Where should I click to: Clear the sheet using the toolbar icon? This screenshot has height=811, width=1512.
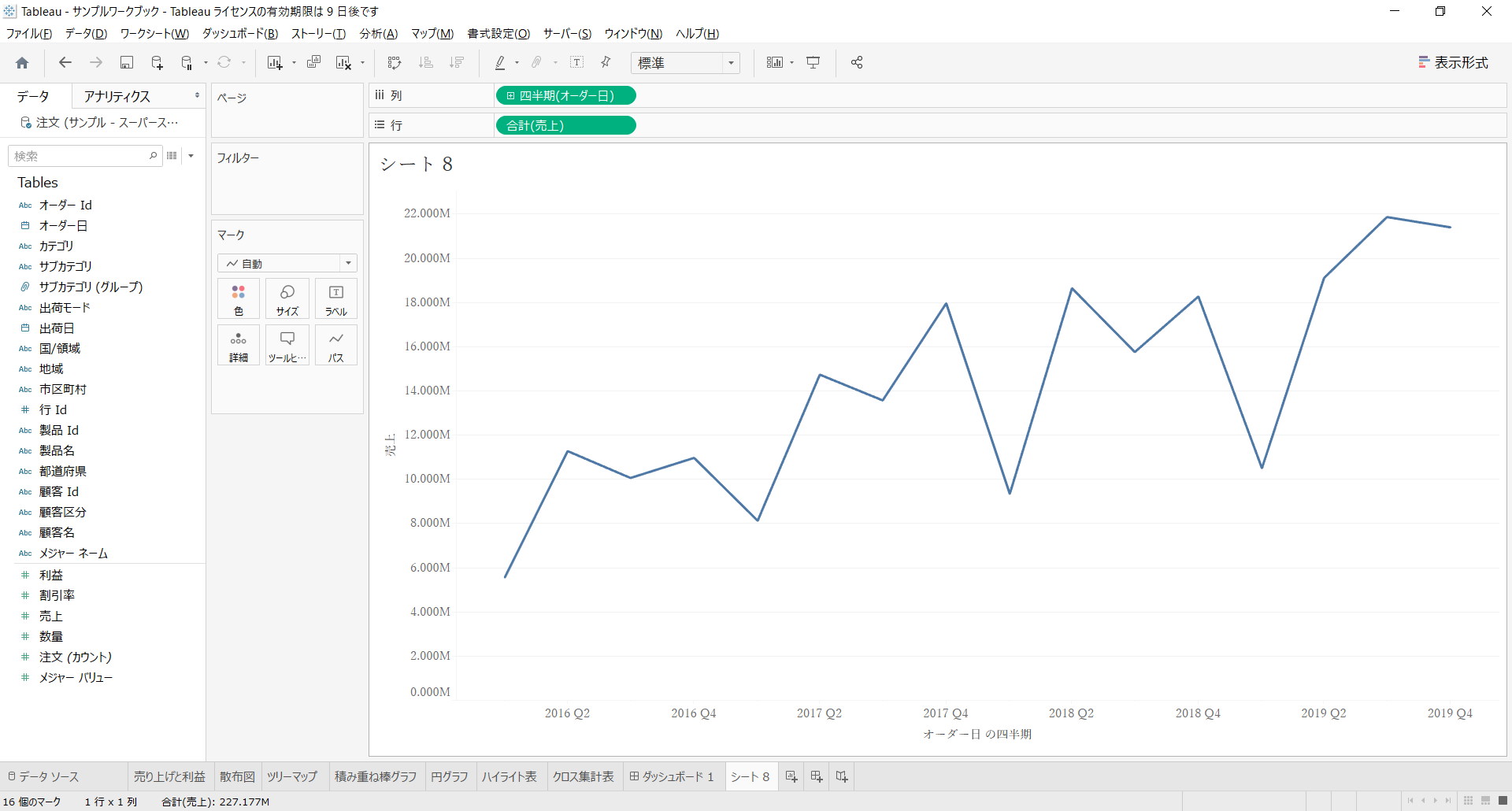(343, 63)
